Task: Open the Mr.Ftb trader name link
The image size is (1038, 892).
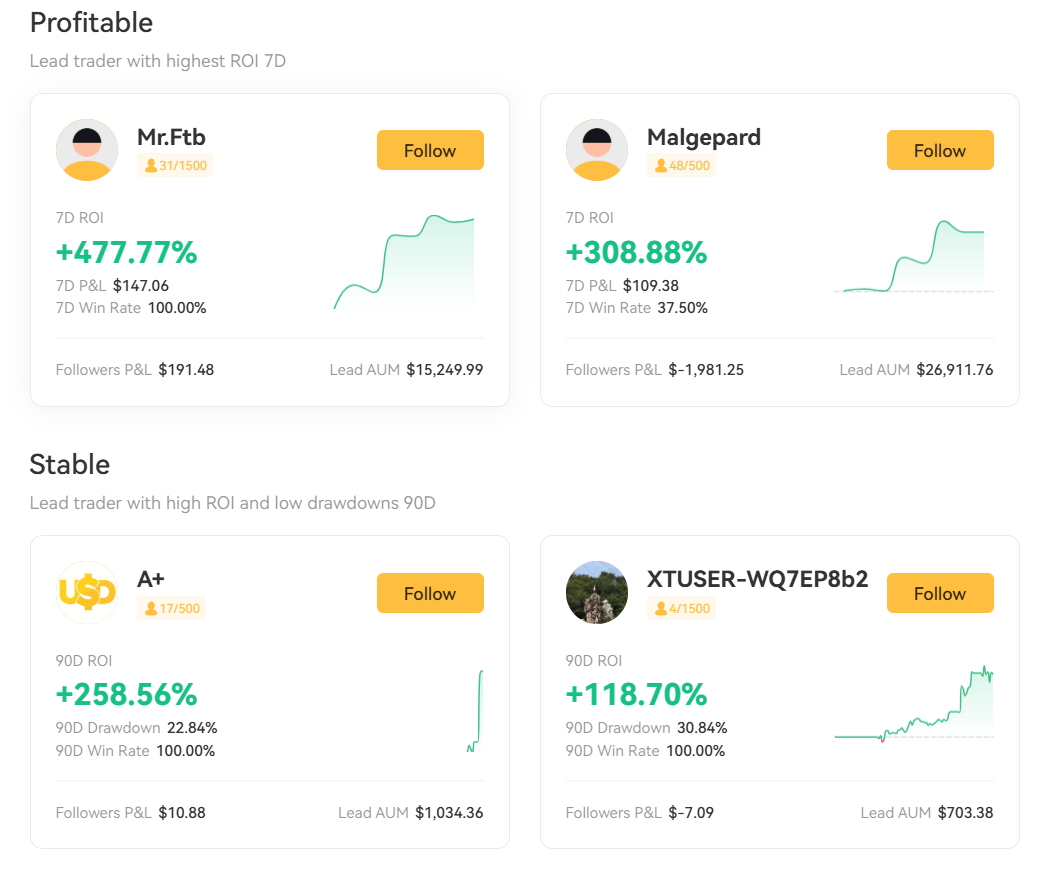Action: [171, 137]
